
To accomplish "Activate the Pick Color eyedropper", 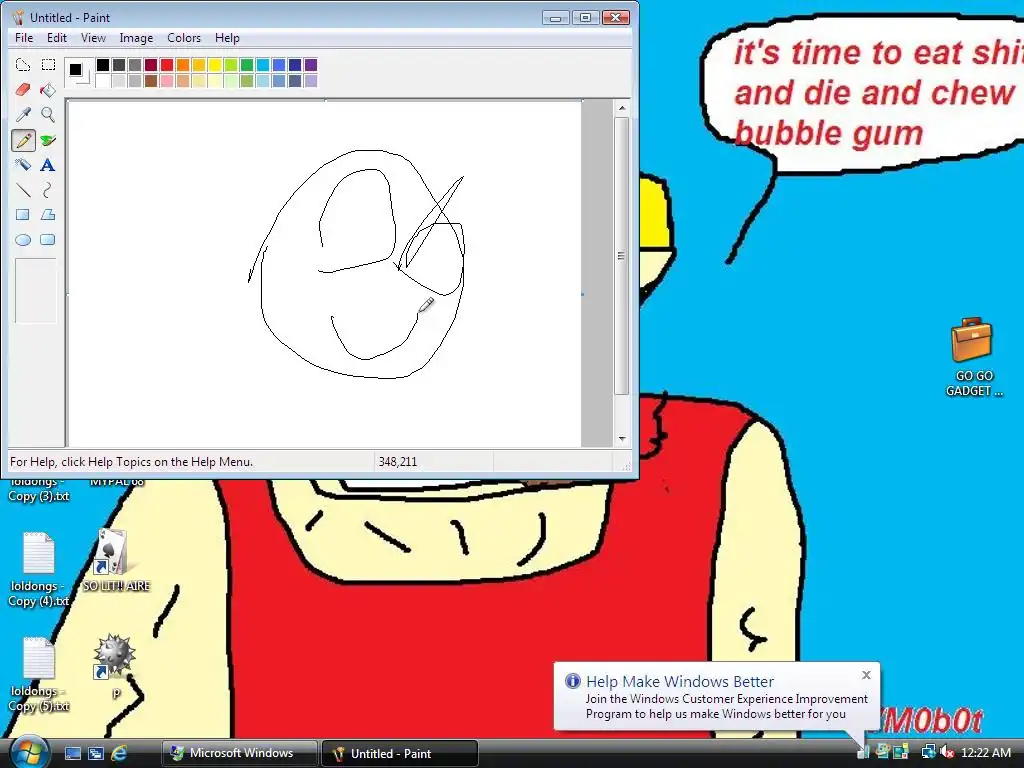I will coord(23,115).
